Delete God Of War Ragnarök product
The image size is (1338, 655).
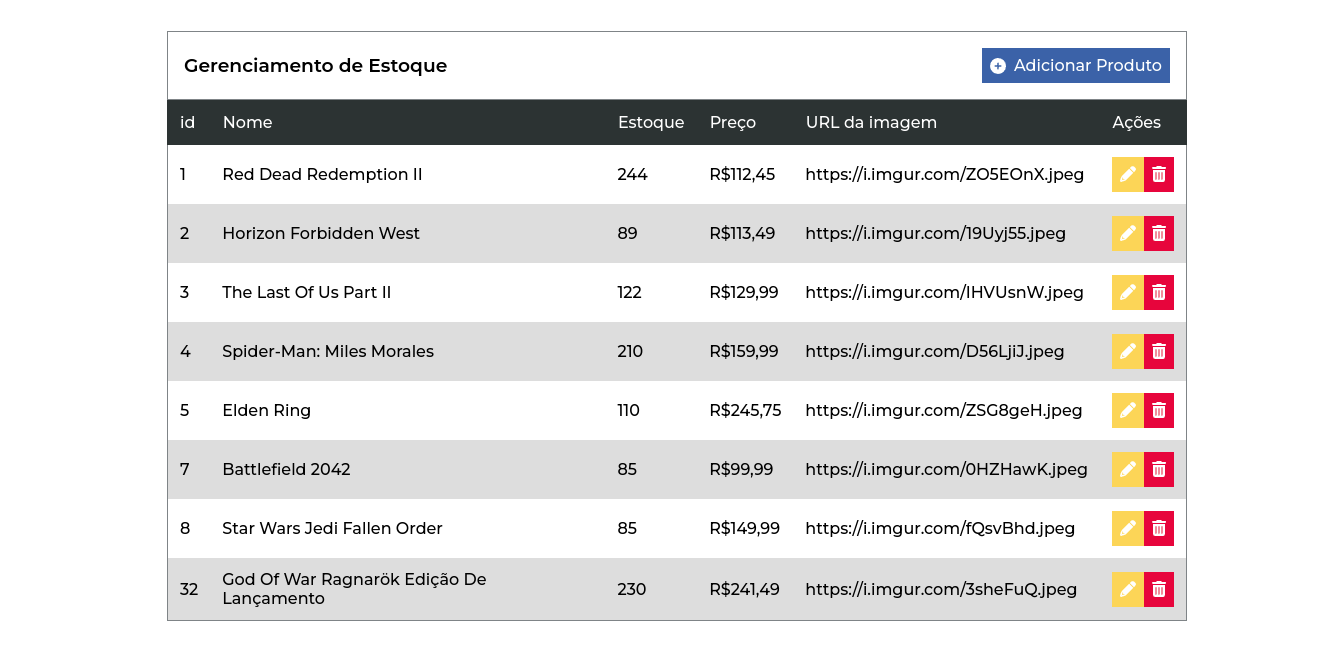tap(1159, 589)
